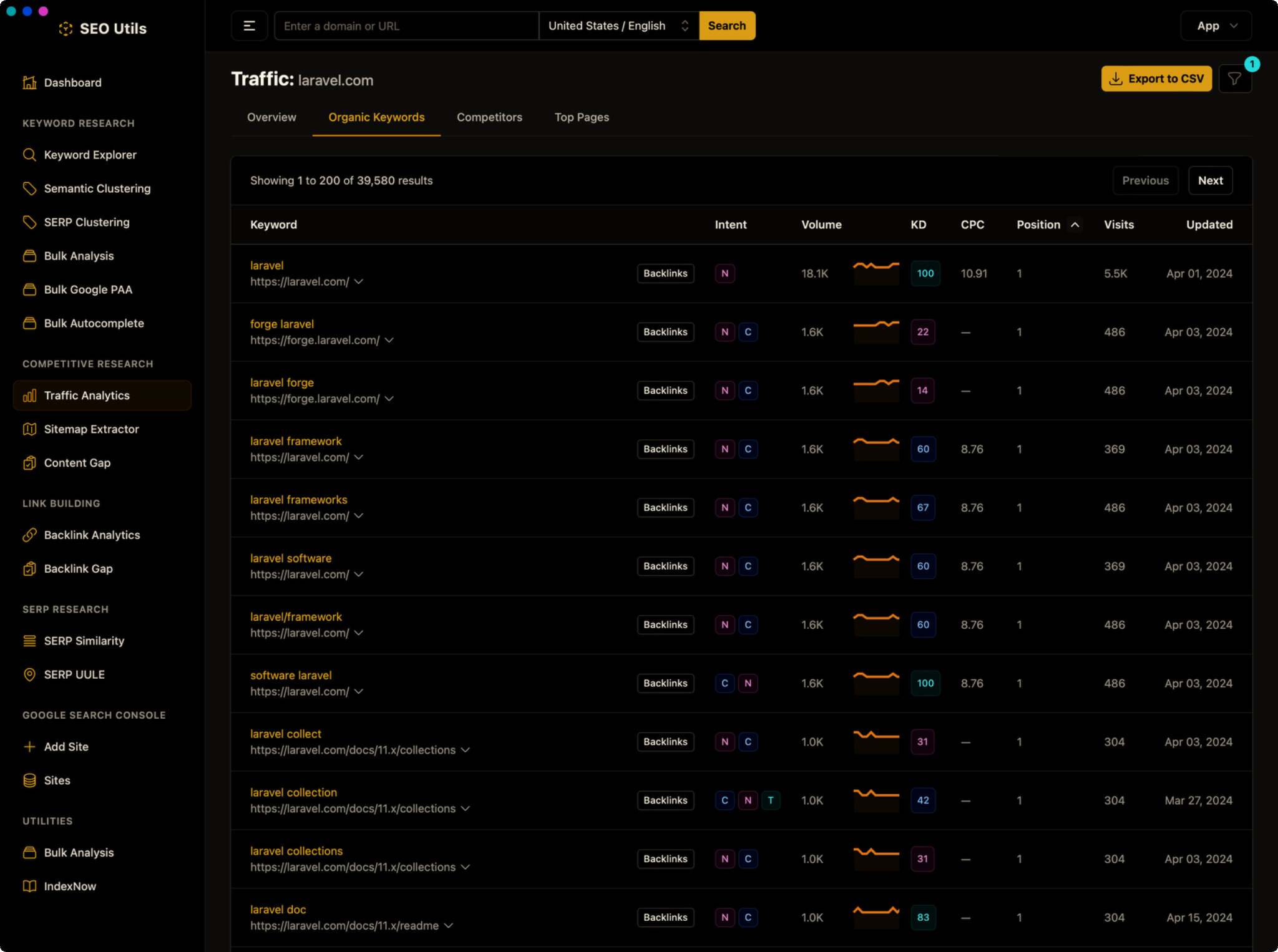The height and width of the screenshot is (952, 1278).
Task: Click the filter icon next to Export to CSV
Action: coord(1236,78)
